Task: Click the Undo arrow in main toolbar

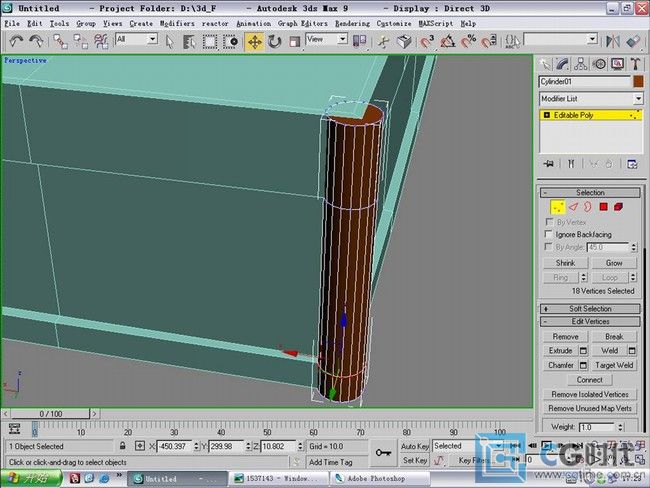Action: 16,41
